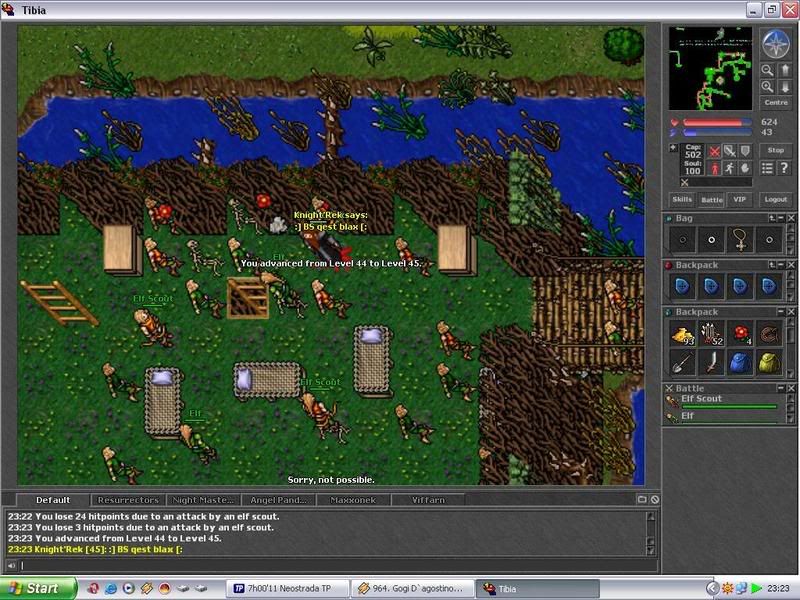Minimize the Battle list panel
The image size is (800, 600).
(x=781, y=388)
